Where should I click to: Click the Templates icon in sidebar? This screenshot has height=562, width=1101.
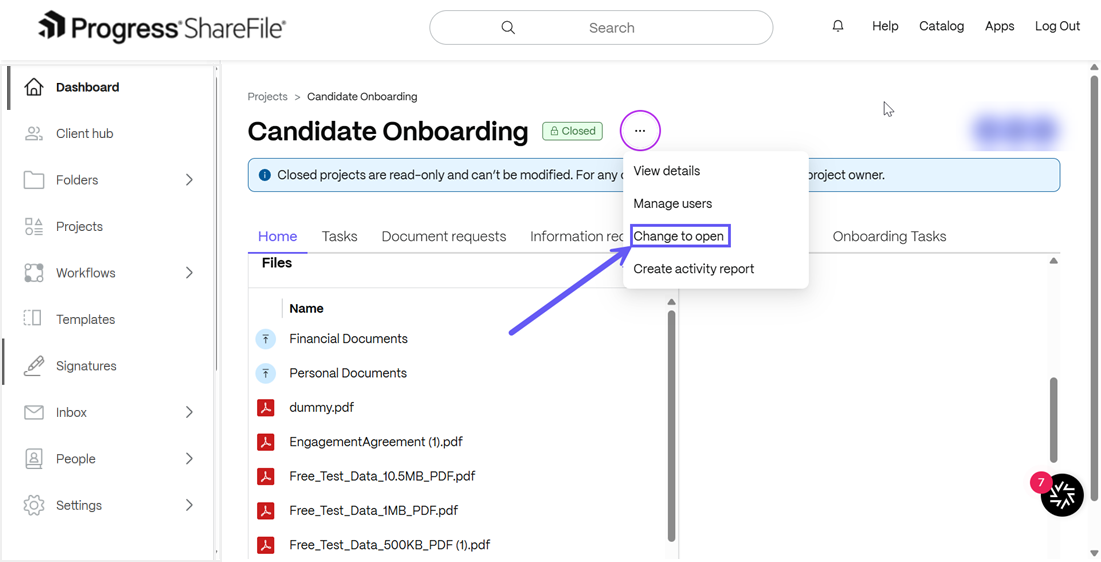click(33, 319)
